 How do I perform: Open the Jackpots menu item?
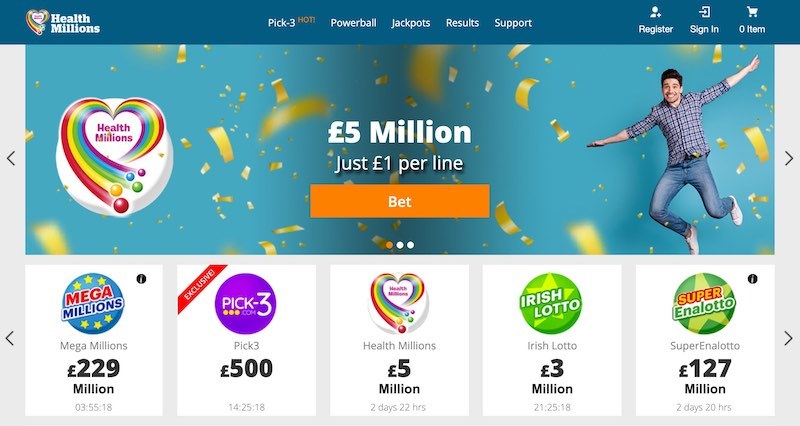411,23
